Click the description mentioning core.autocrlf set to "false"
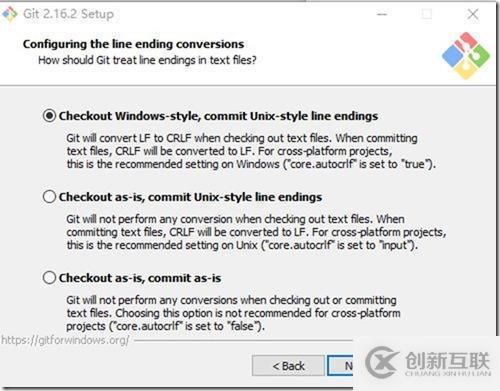The height and width of the screenshot is (391, 500). (x=233, y=313)
